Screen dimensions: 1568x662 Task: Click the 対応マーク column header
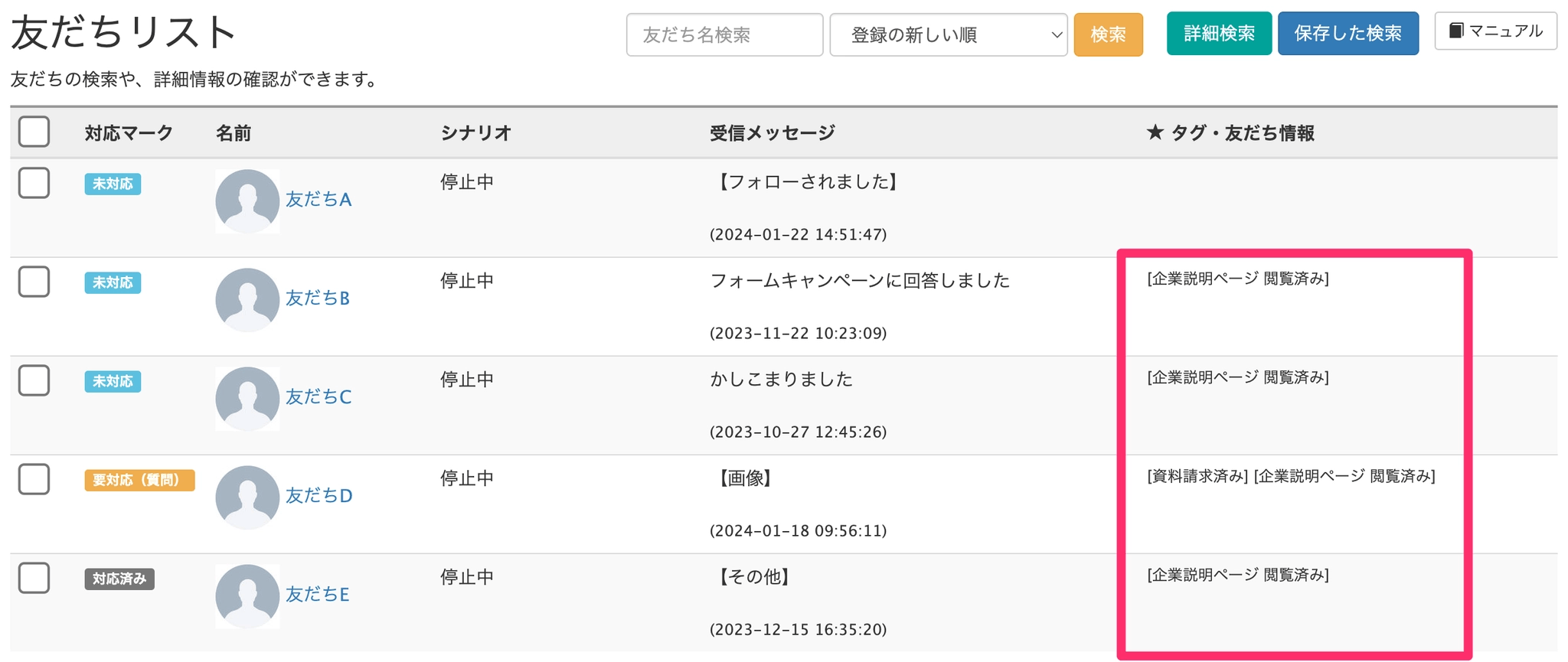tap(129, 133)
